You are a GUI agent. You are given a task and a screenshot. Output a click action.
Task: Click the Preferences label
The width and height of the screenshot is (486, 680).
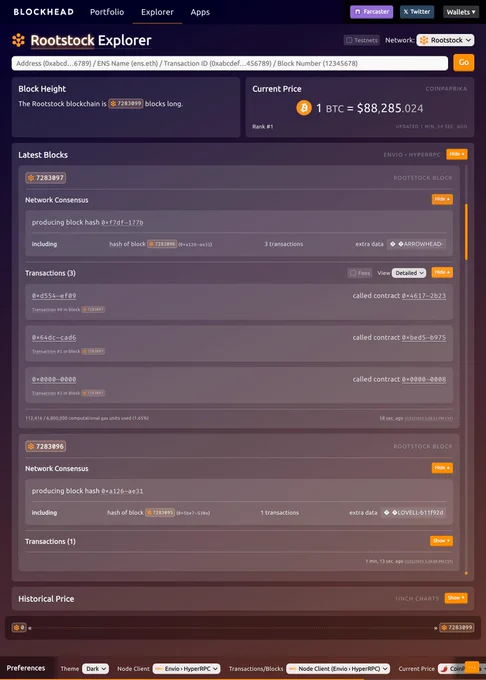tap(26, 668)
